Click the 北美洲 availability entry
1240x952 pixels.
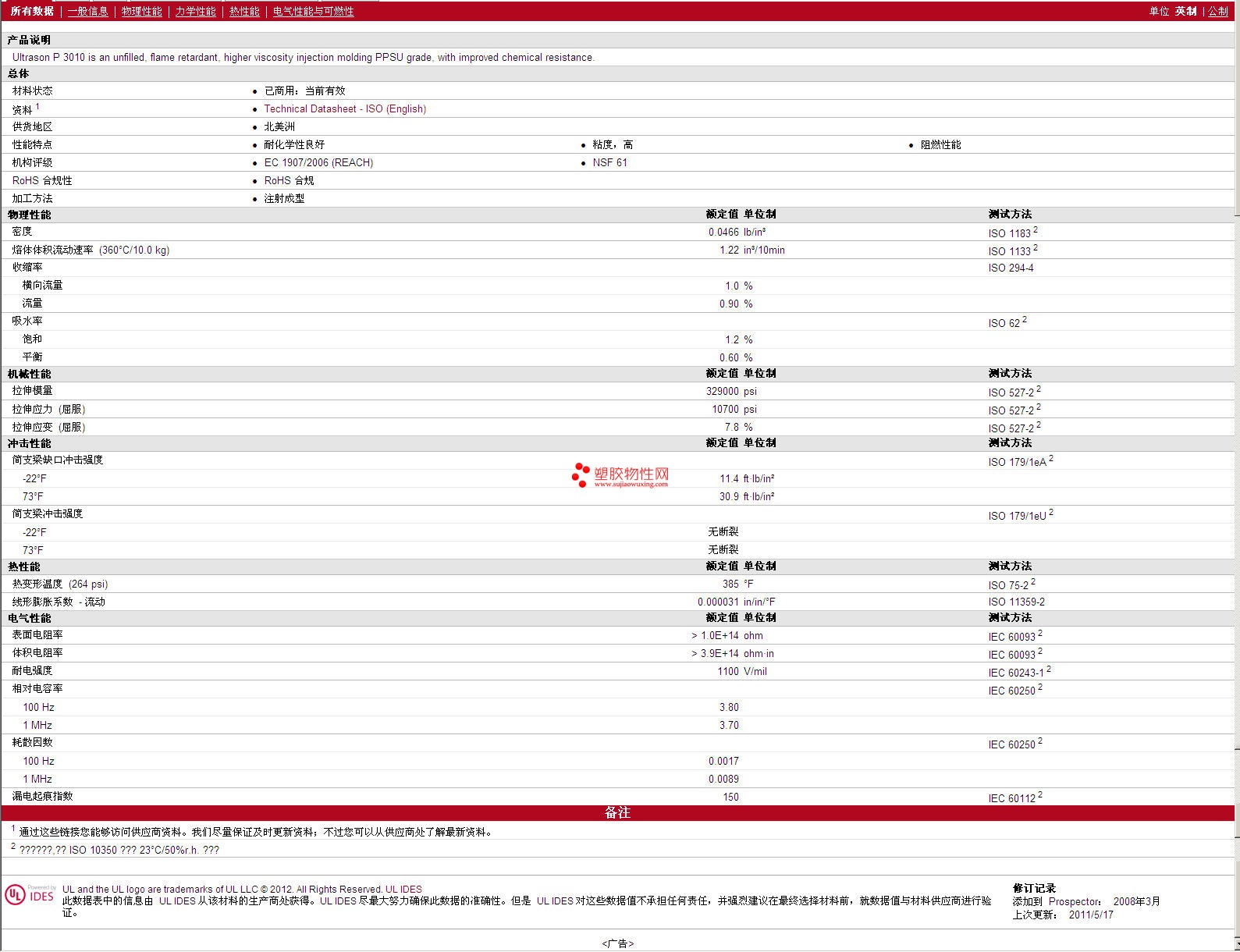click(279, 126)
